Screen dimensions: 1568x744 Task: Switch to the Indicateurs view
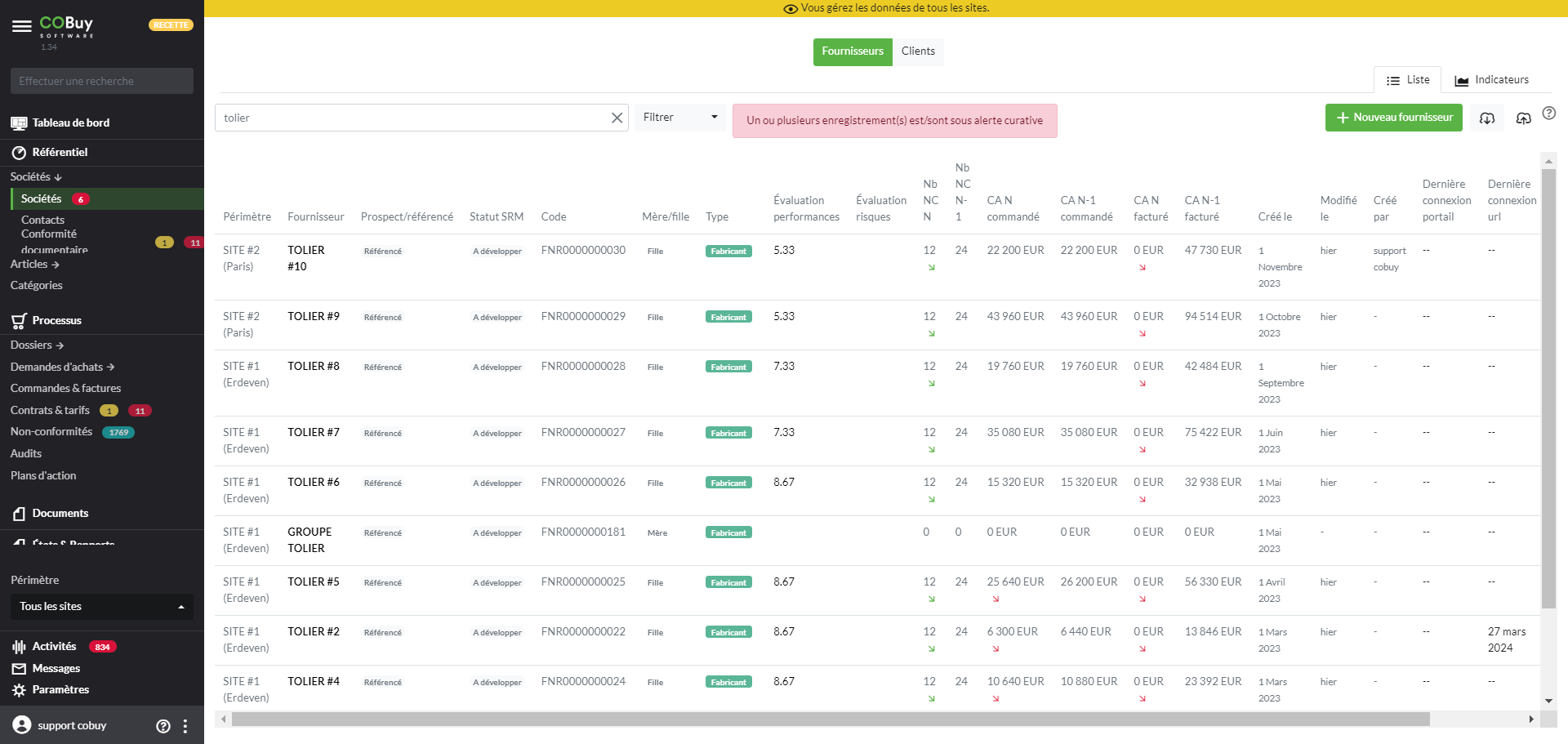(x=1491, y=80)
